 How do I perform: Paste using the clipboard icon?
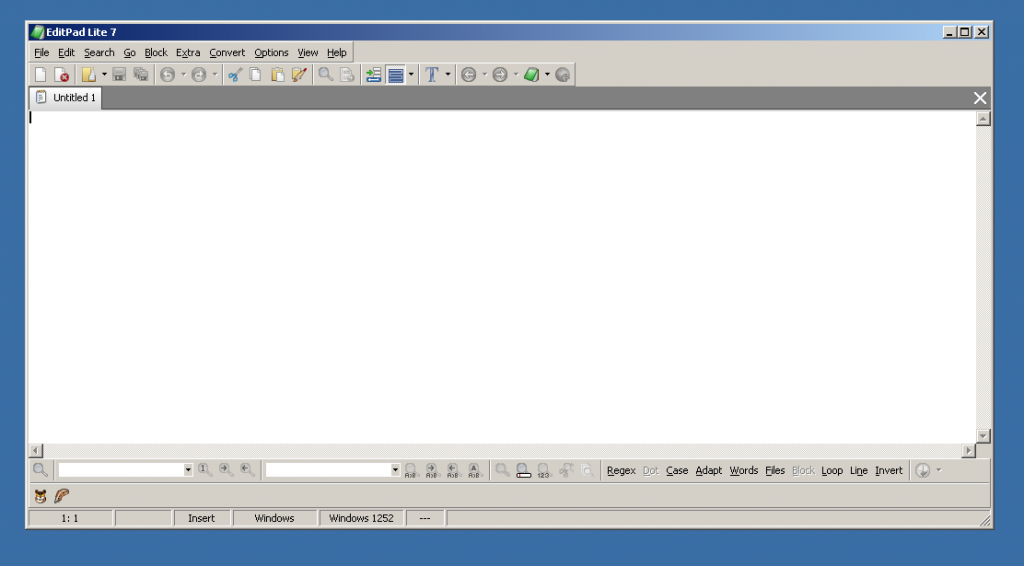tap(278, 75)
